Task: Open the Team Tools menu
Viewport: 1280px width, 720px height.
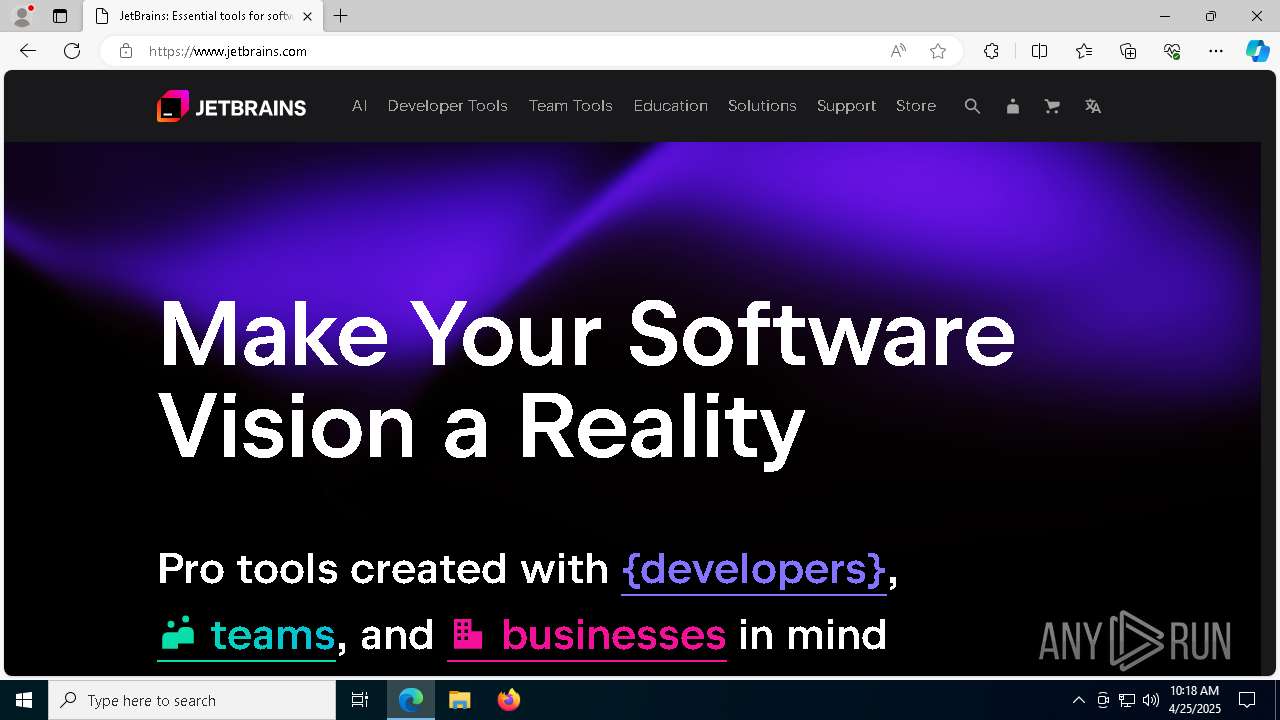Action: [570, 106]
